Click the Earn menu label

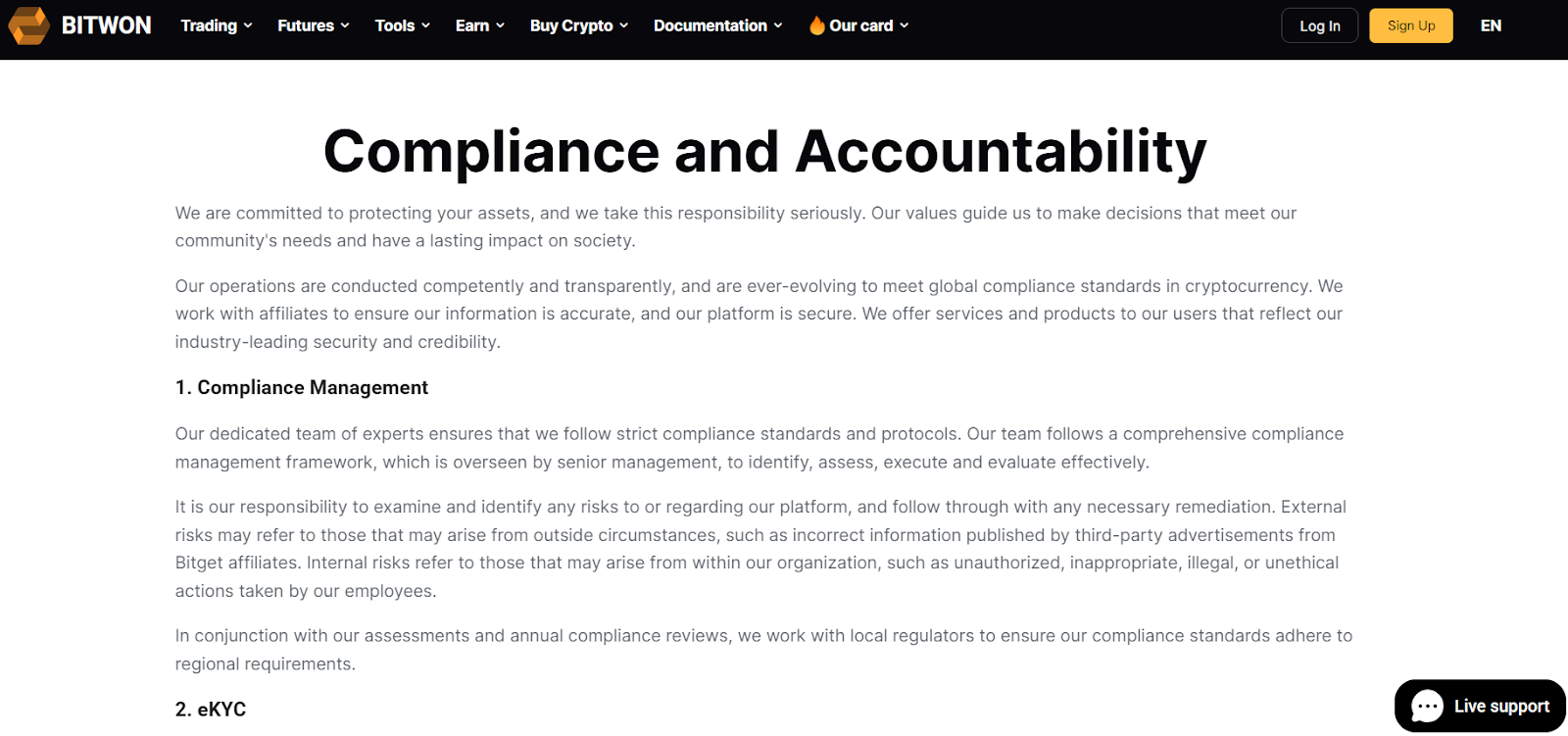[472, 25]
